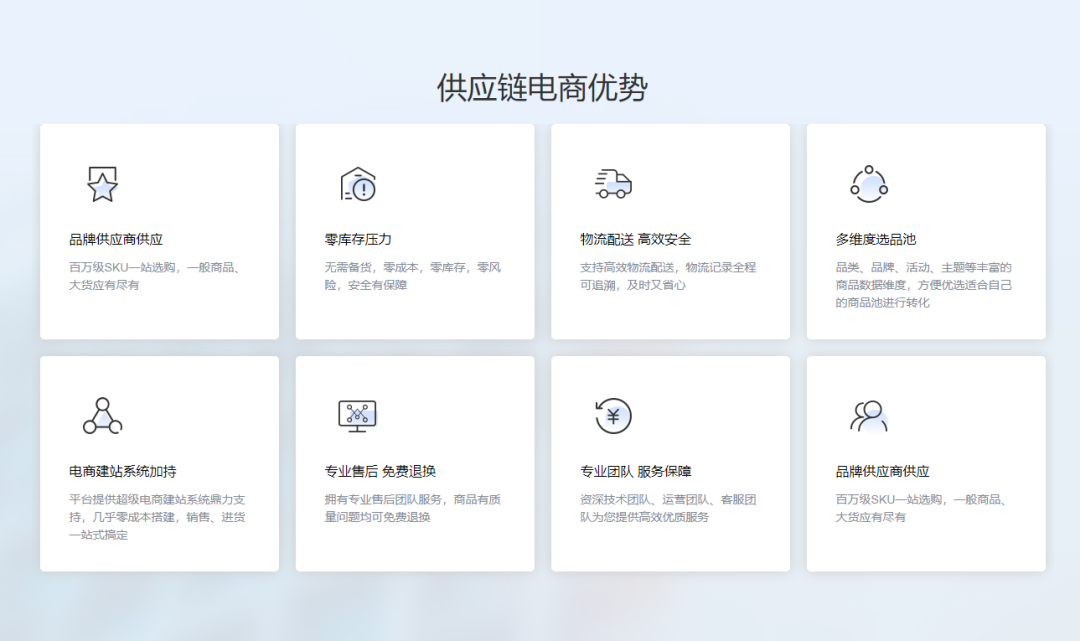Click description 支持高效物流配送，物流记录全程

click(668, 276)
